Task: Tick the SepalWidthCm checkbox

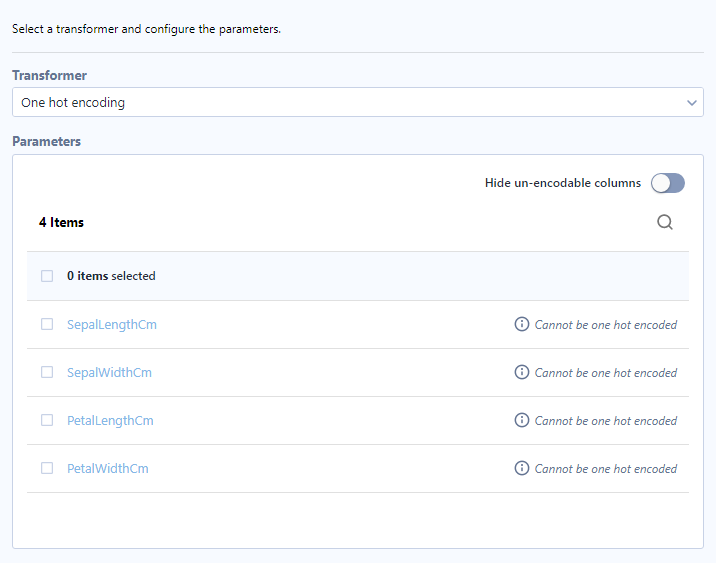Action: [x=47, y=372]
